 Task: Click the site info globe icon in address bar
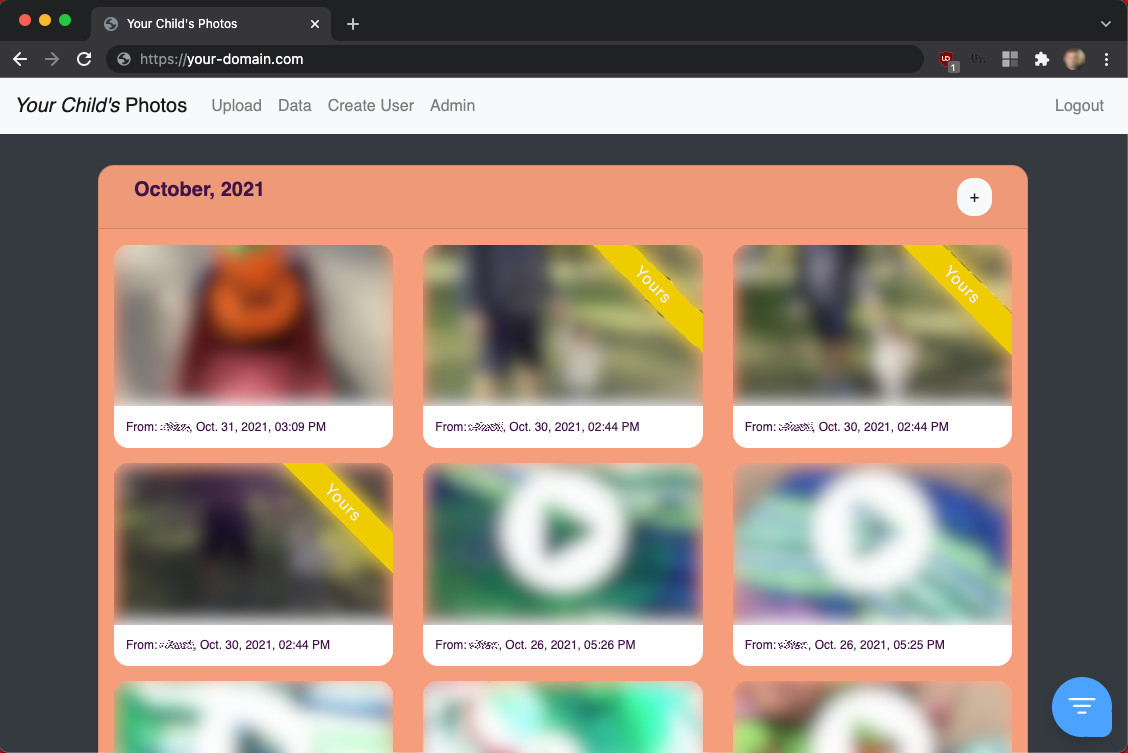pos(124,59)
